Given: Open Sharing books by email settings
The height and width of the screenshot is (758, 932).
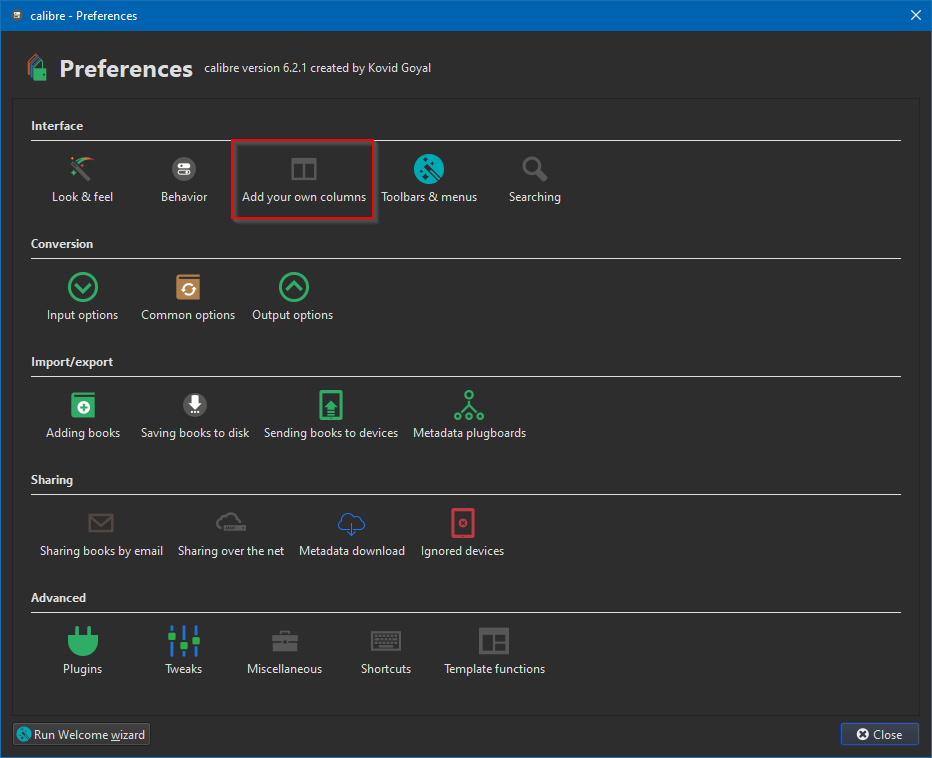Looking at the screenshot, I should (101, 533).
